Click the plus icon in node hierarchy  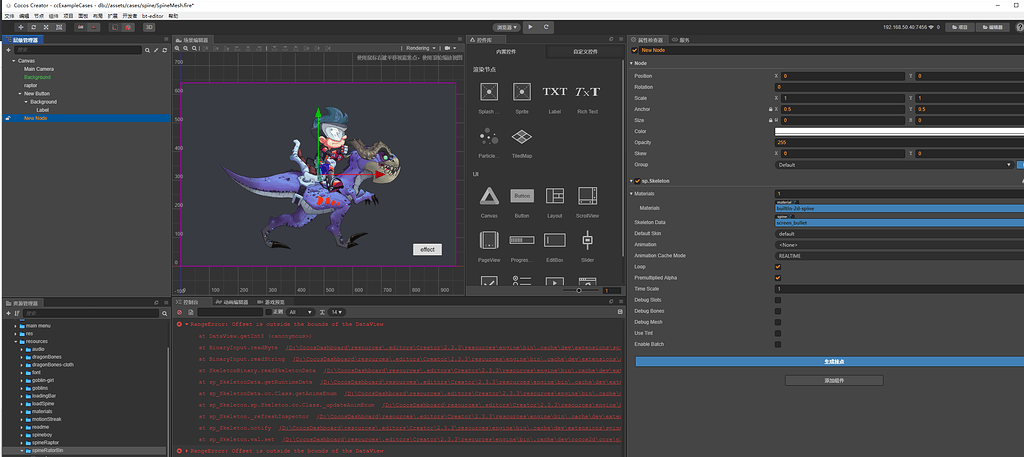click(8, 49)
